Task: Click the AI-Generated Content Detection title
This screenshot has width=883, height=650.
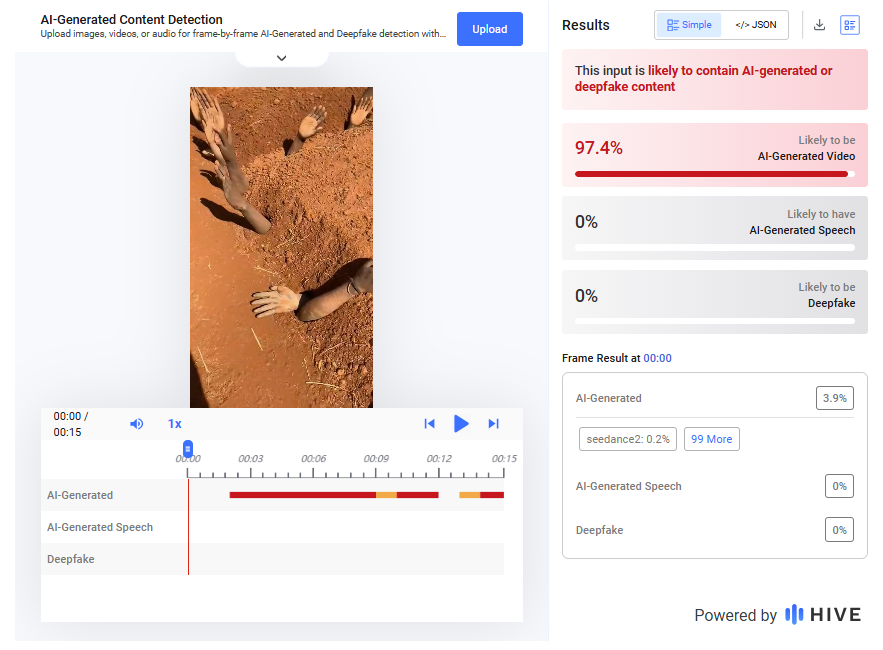Action: coord(132,19)
